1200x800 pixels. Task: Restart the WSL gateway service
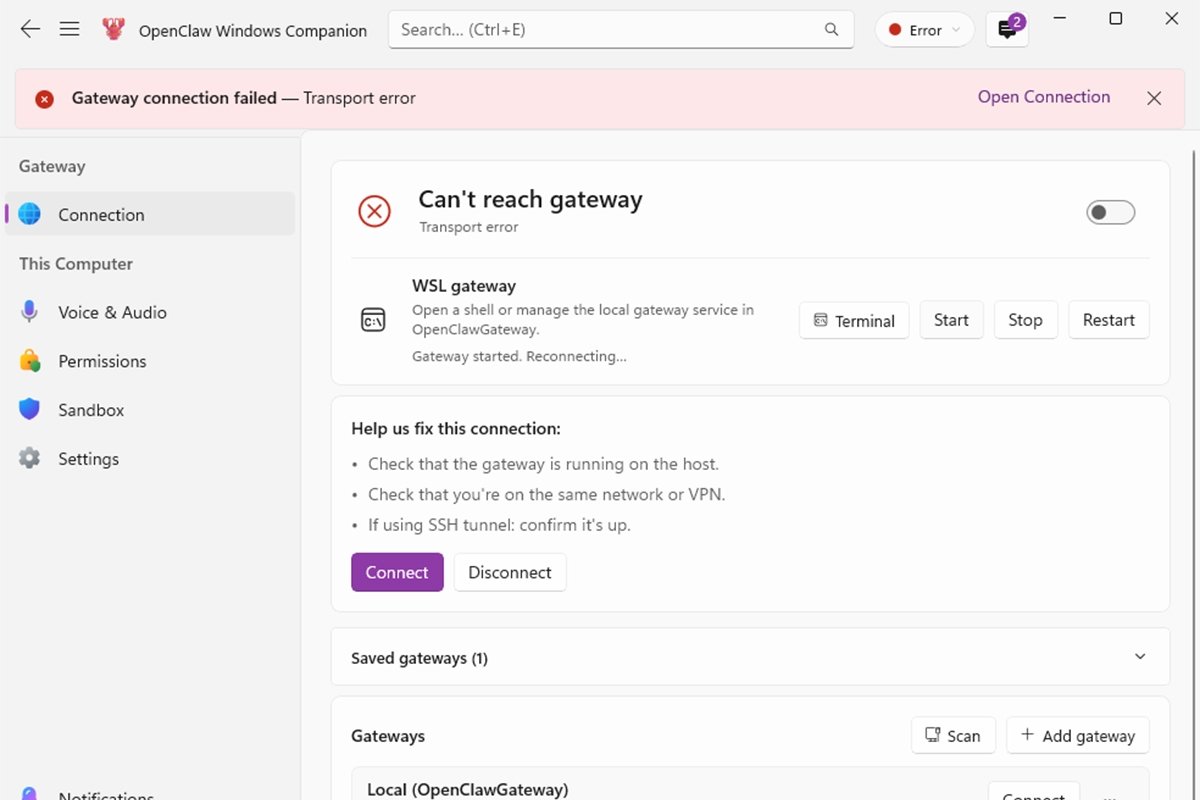click(1108, 320)
